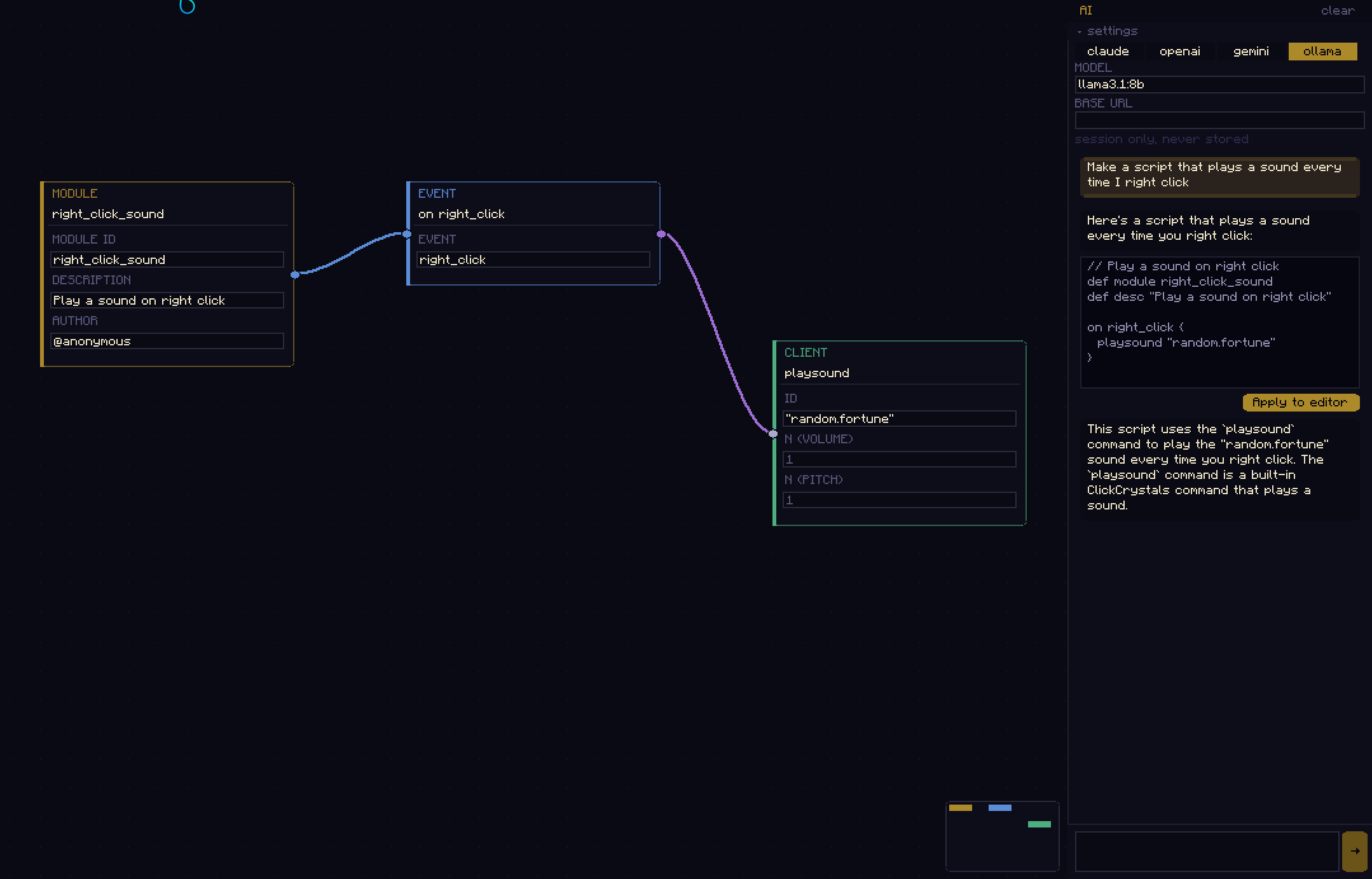Click the "on right_click" node title
Screen dimensions: 1372x879
tap(462, 214)
